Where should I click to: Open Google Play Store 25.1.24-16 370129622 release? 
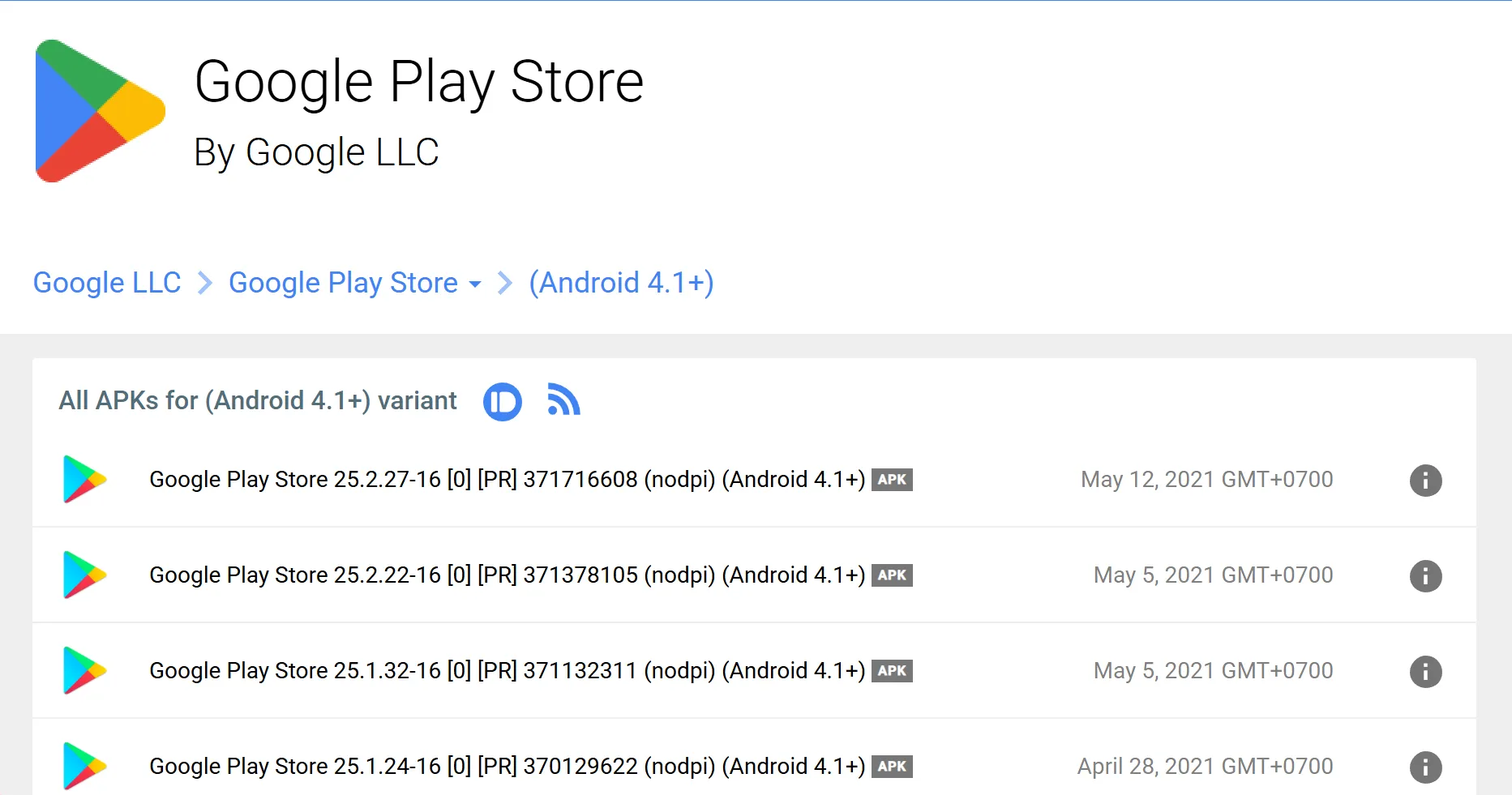point(508,767)
